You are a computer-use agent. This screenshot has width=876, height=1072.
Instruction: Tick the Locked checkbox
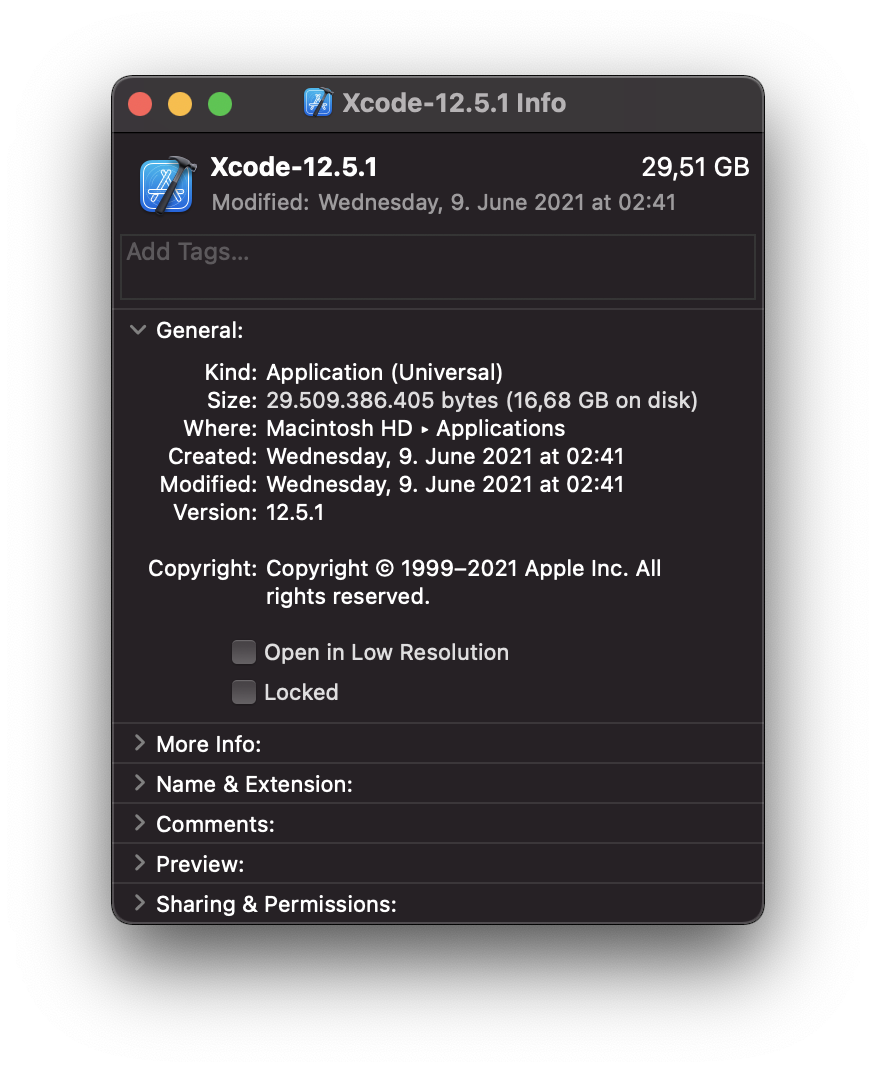244,692
